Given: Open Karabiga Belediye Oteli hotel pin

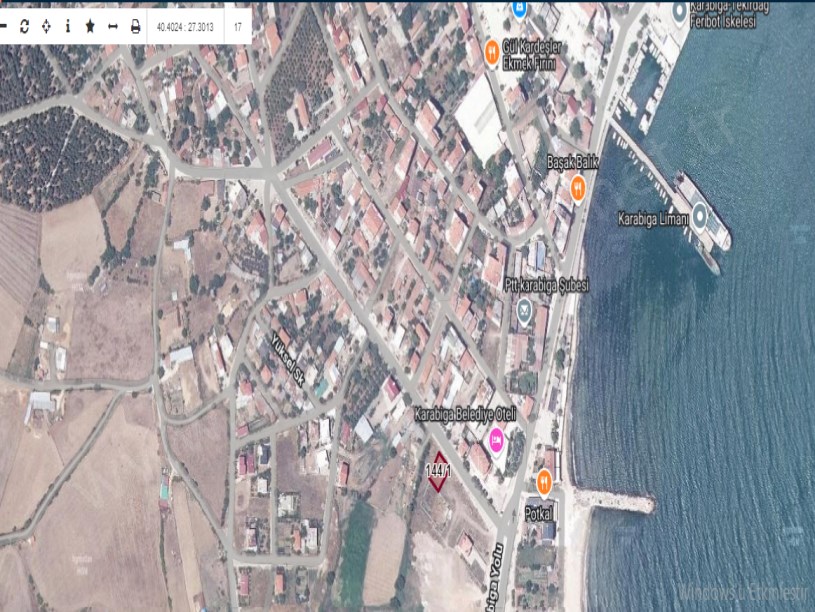Looking at the screenshot, I should coord(496,438).
